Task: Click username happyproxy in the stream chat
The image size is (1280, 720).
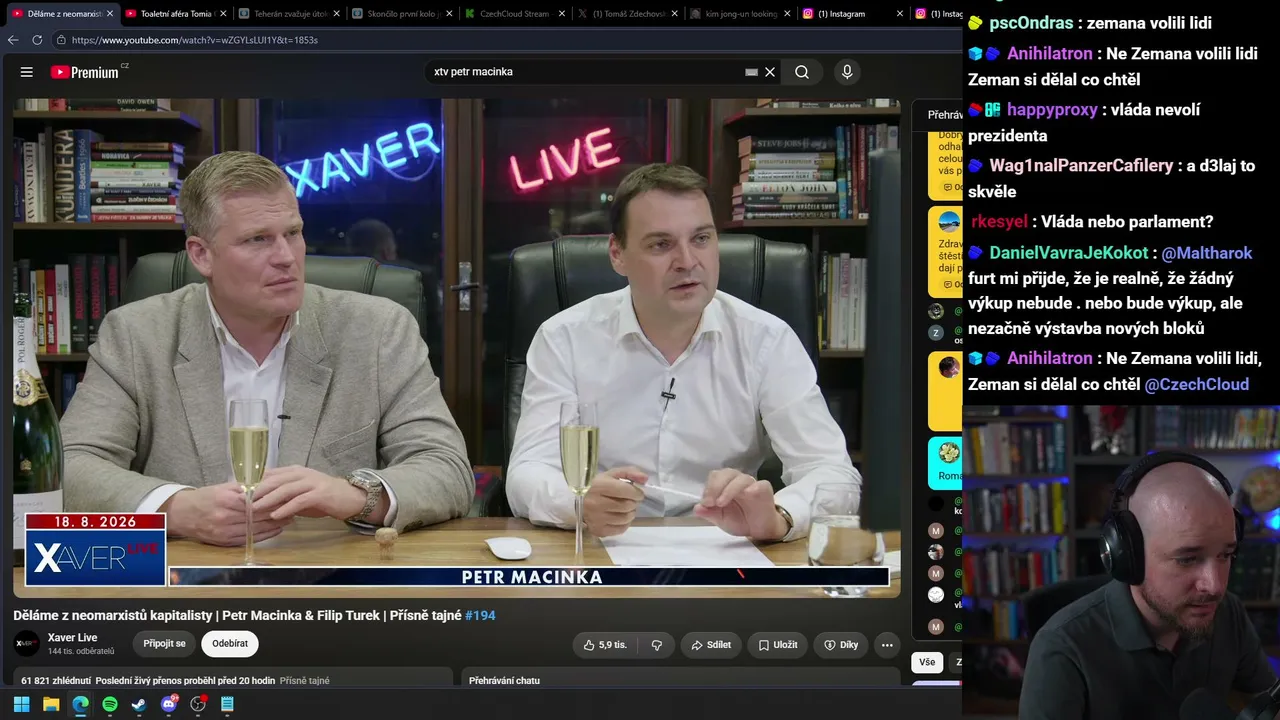Action: tap(1052, 110)
